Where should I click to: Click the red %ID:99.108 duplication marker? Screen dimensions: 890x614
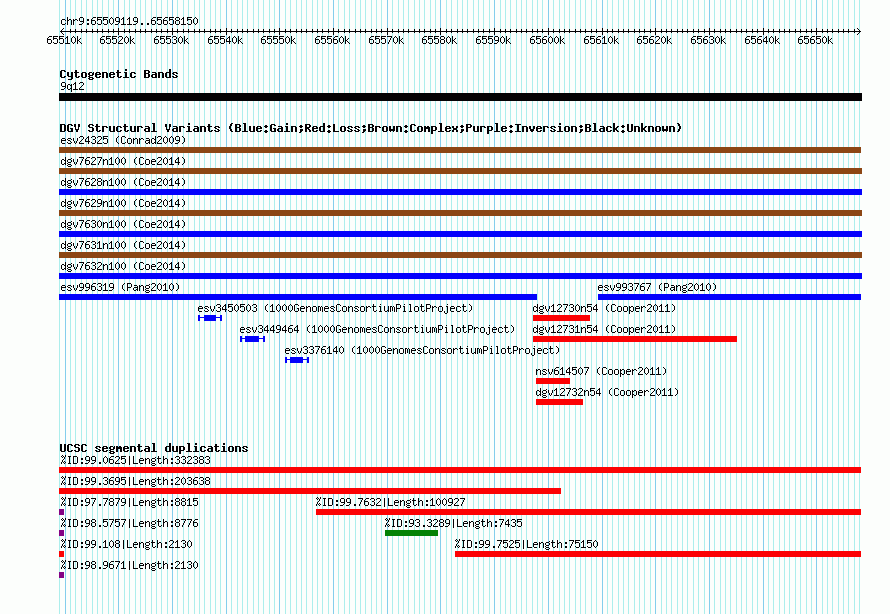pos(61,554)
